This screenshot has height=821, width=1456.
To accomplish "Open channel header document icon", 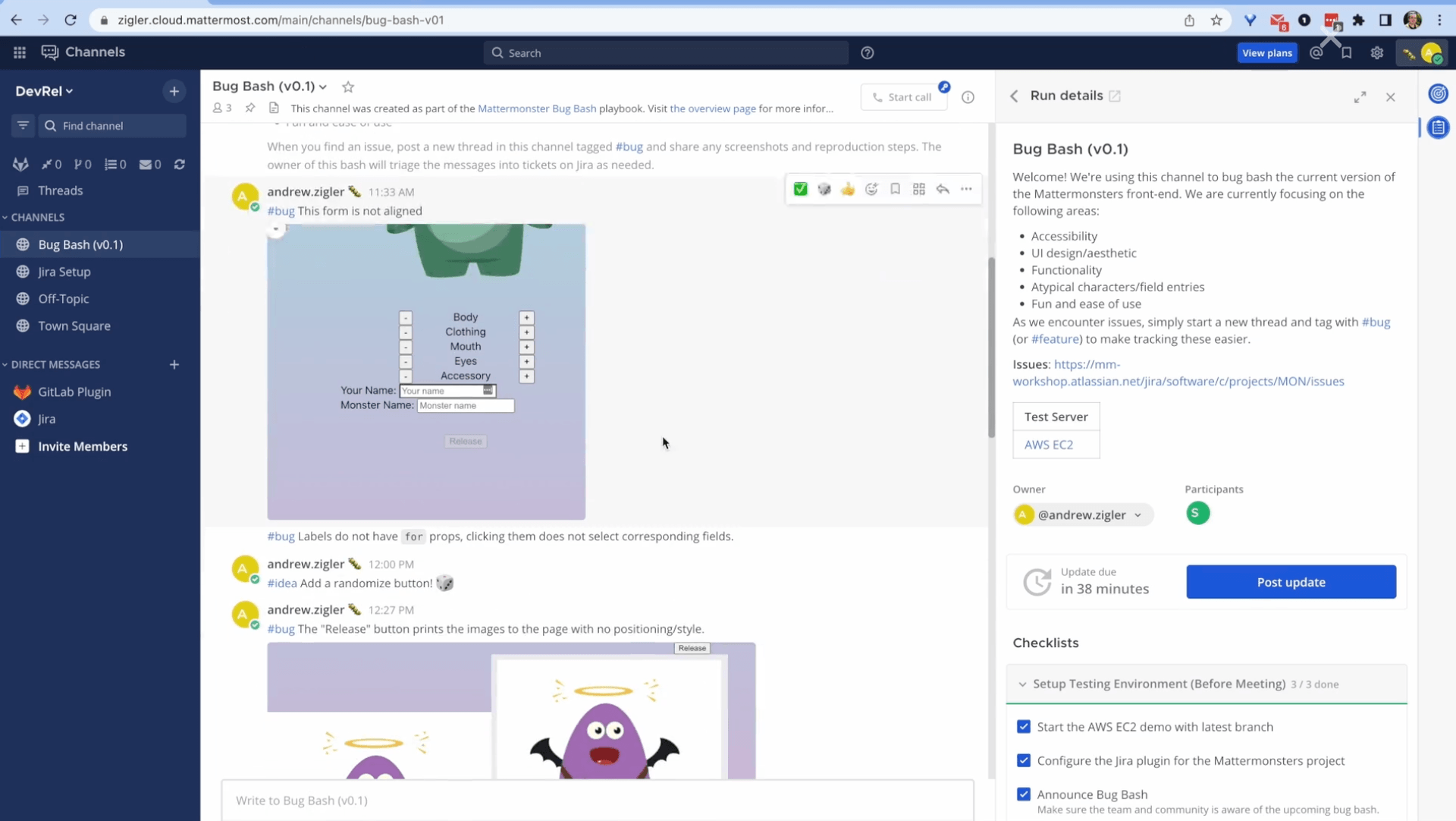I will click(274, 109).
